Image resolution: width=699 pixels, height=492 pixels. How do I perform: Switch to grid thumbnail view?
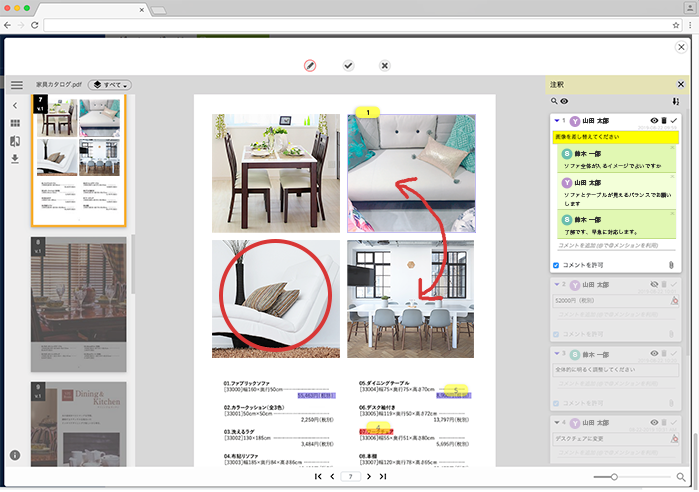click(16, 123)
